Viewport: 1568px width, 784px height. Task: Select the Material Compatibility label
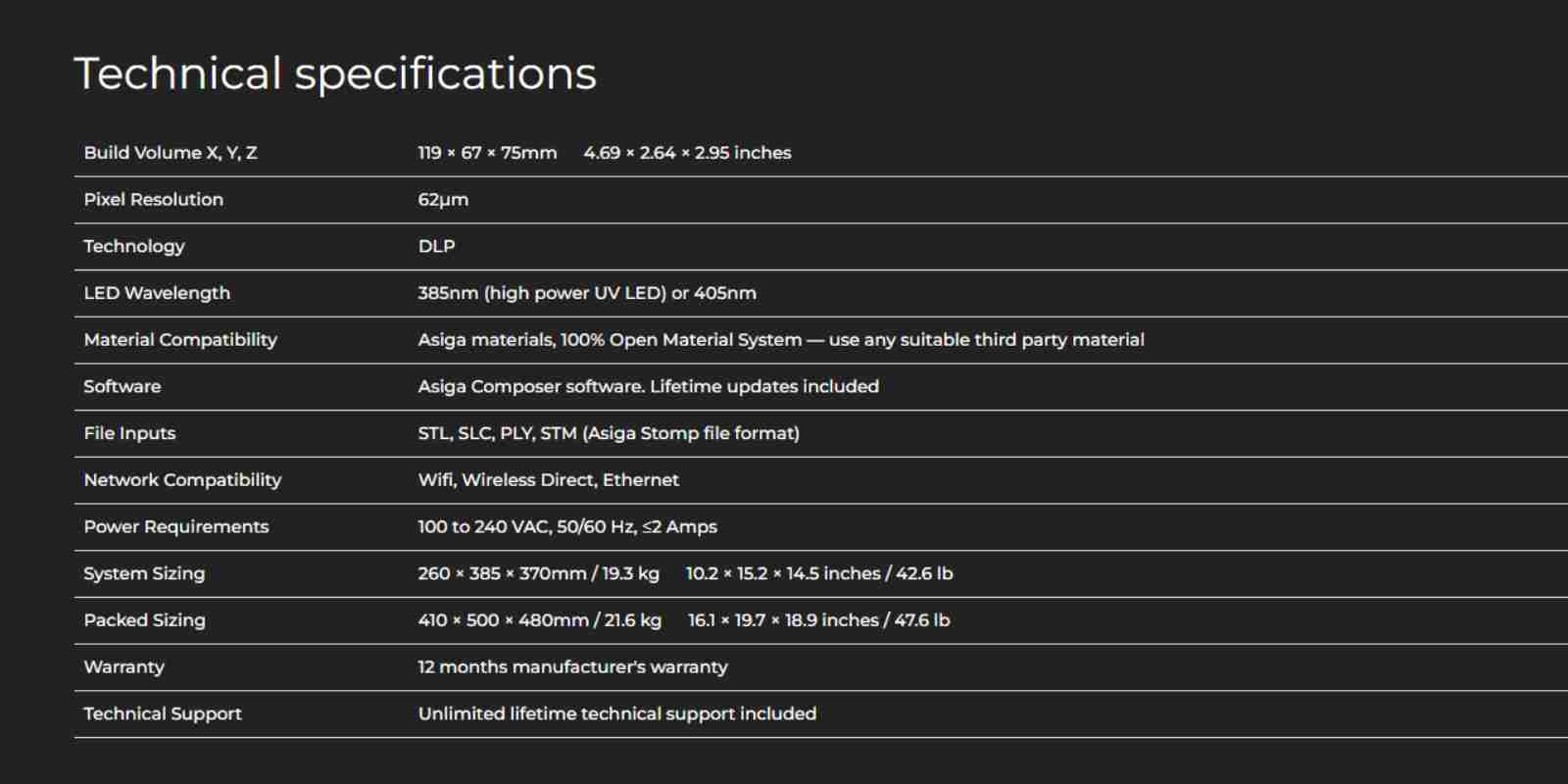pyautogui.click(x=180, y=340)
